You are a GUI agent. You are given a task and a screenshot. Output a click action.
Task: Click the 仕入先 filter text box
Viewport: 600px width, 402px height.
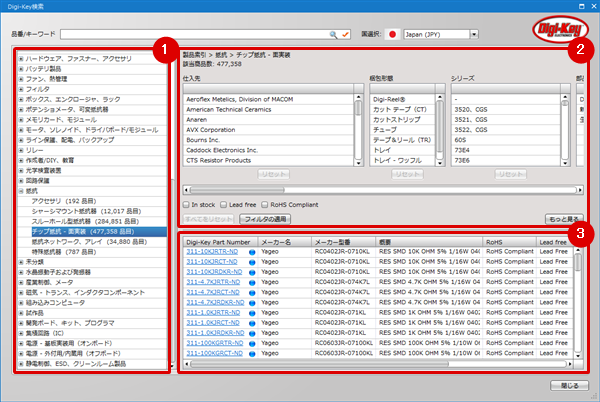coord(268,89)
